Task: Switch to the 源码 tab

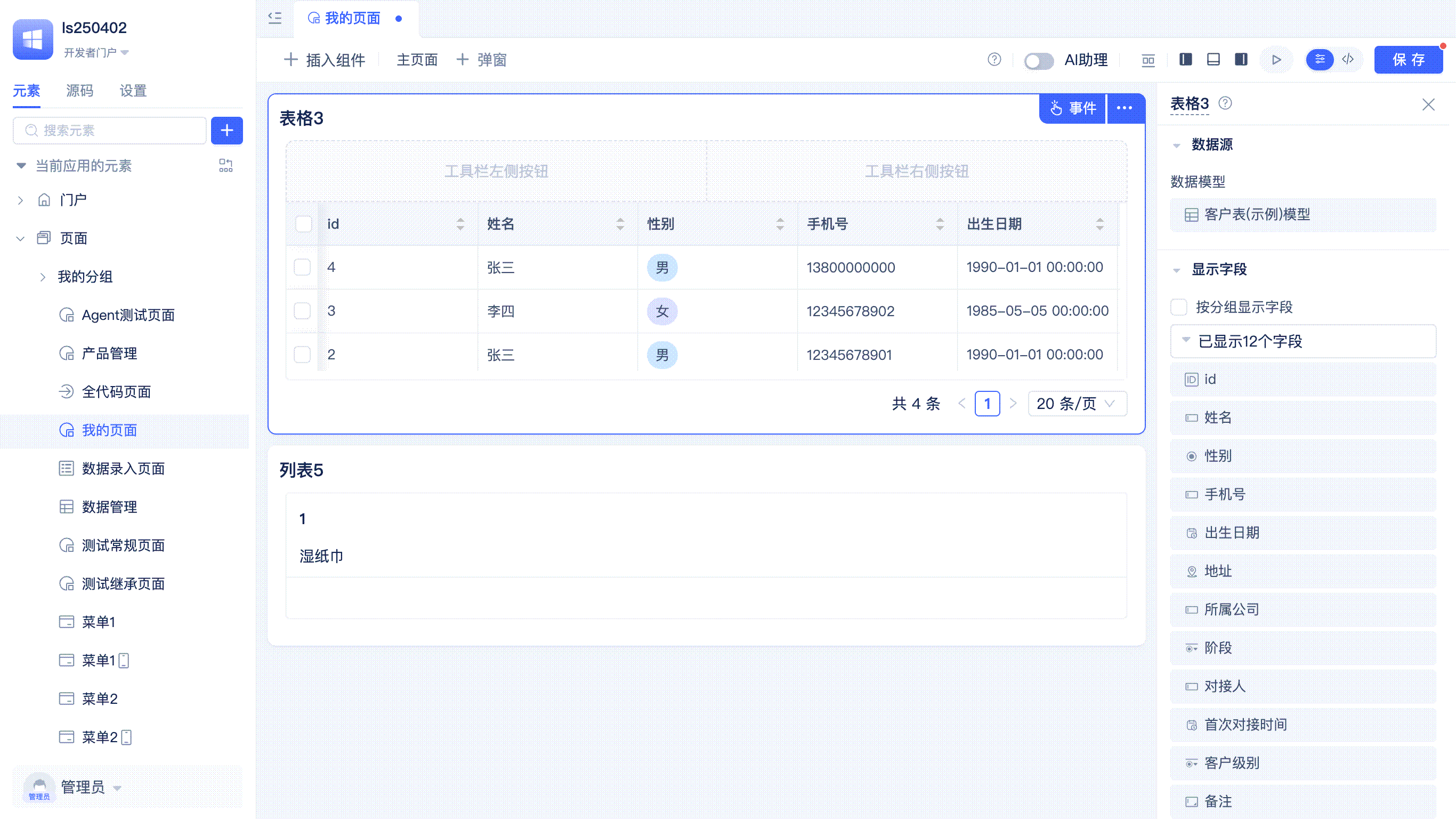Action: [80, 91]
